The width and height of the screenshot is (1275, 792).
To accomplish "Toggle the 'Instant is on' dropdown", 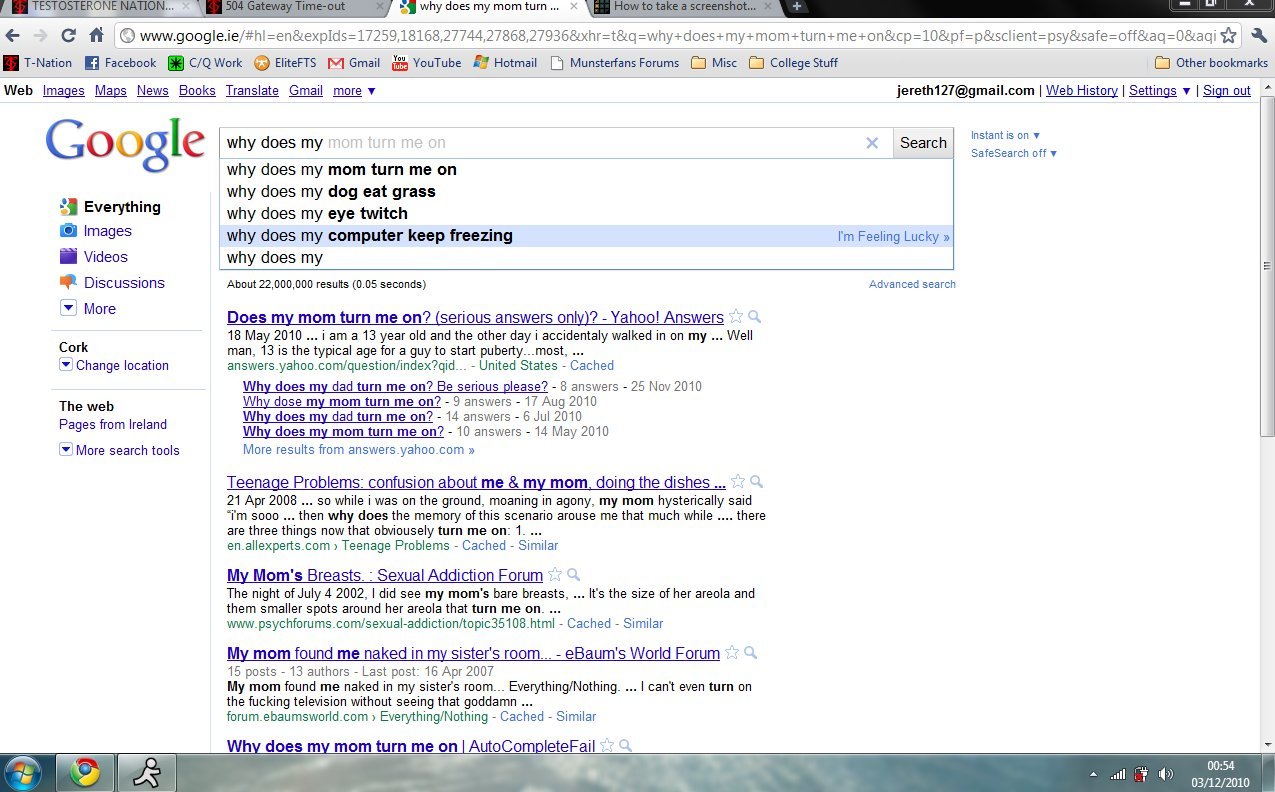I will tap(1005, 135).
